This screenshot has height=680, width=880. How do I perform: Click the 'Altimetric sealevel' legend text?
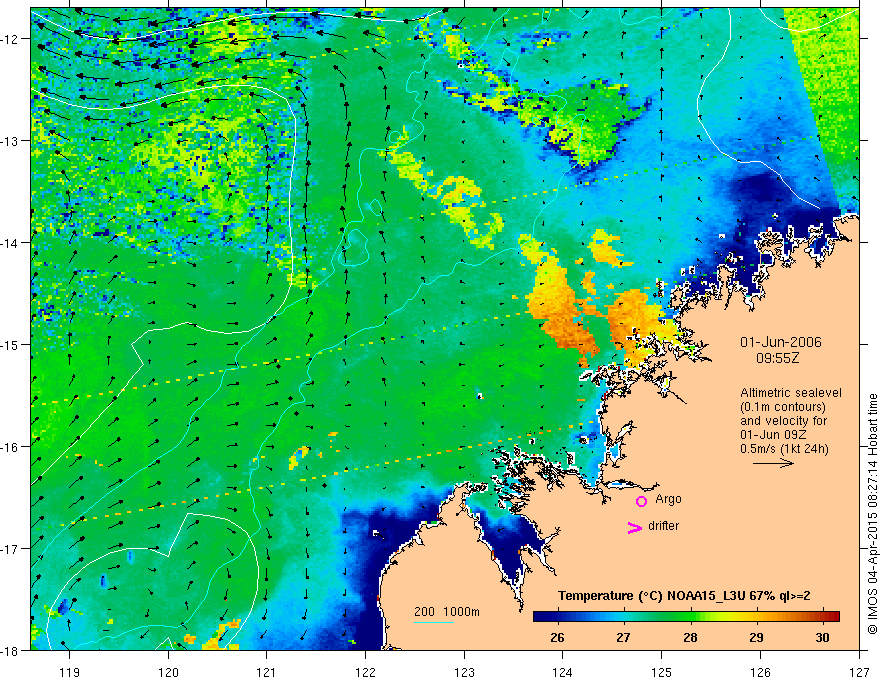(x=791, y=393)
